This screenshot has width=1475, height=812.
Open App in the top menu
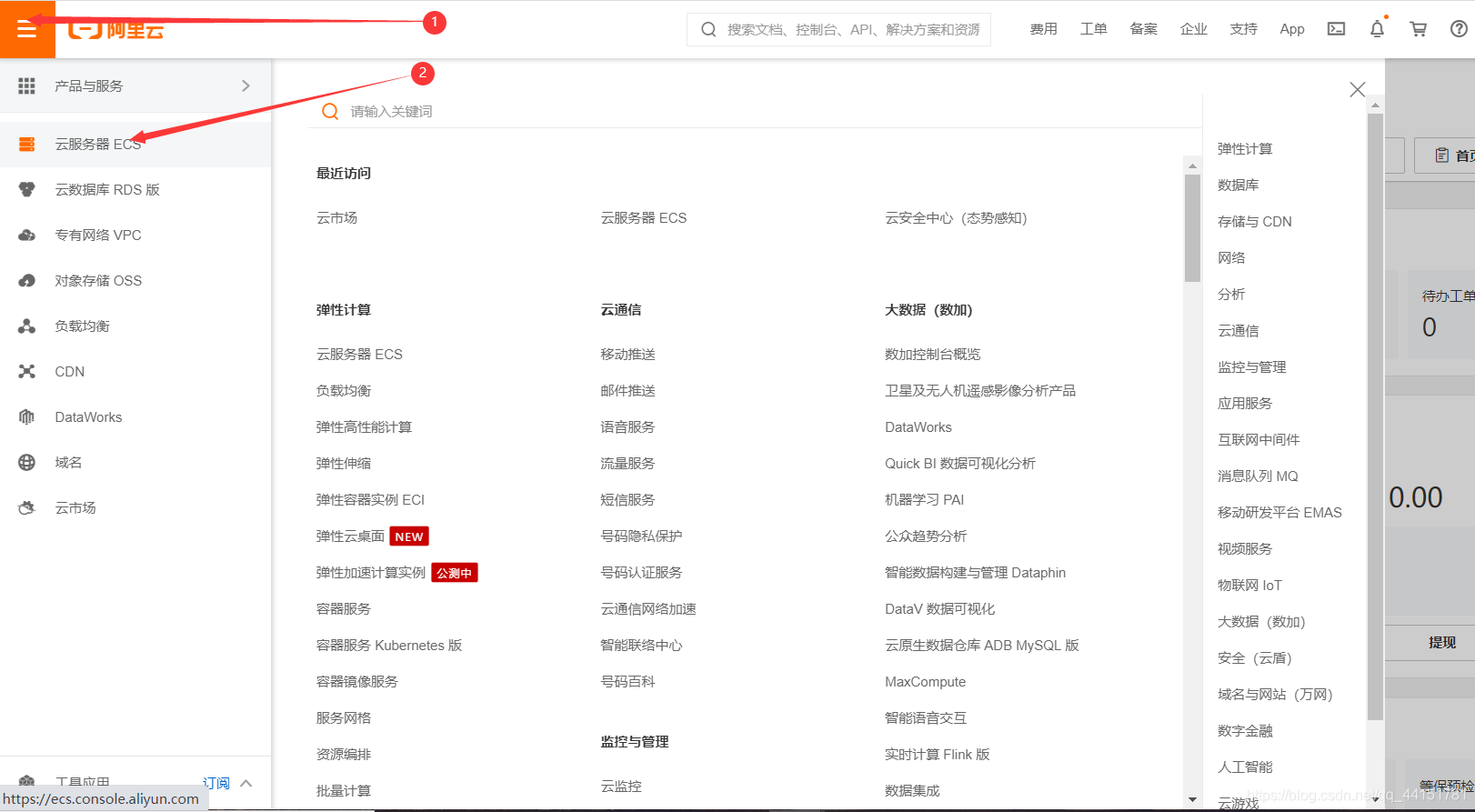point(1292,29)
